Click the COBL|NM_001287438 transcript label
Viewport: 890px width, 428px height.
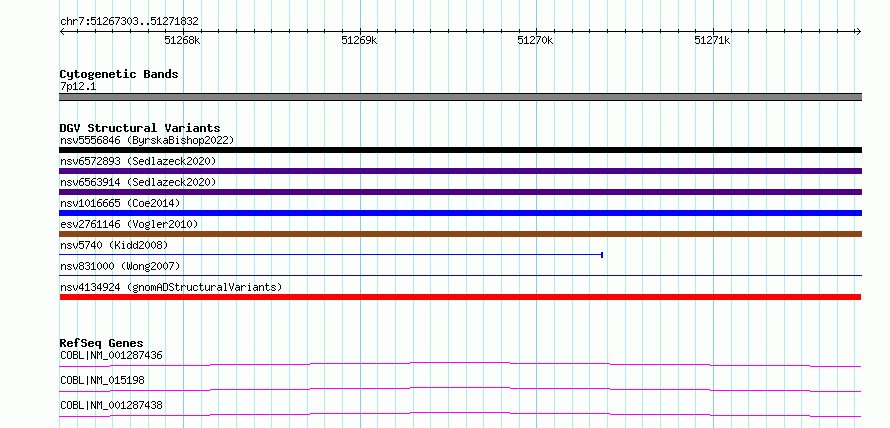point(111,405)
